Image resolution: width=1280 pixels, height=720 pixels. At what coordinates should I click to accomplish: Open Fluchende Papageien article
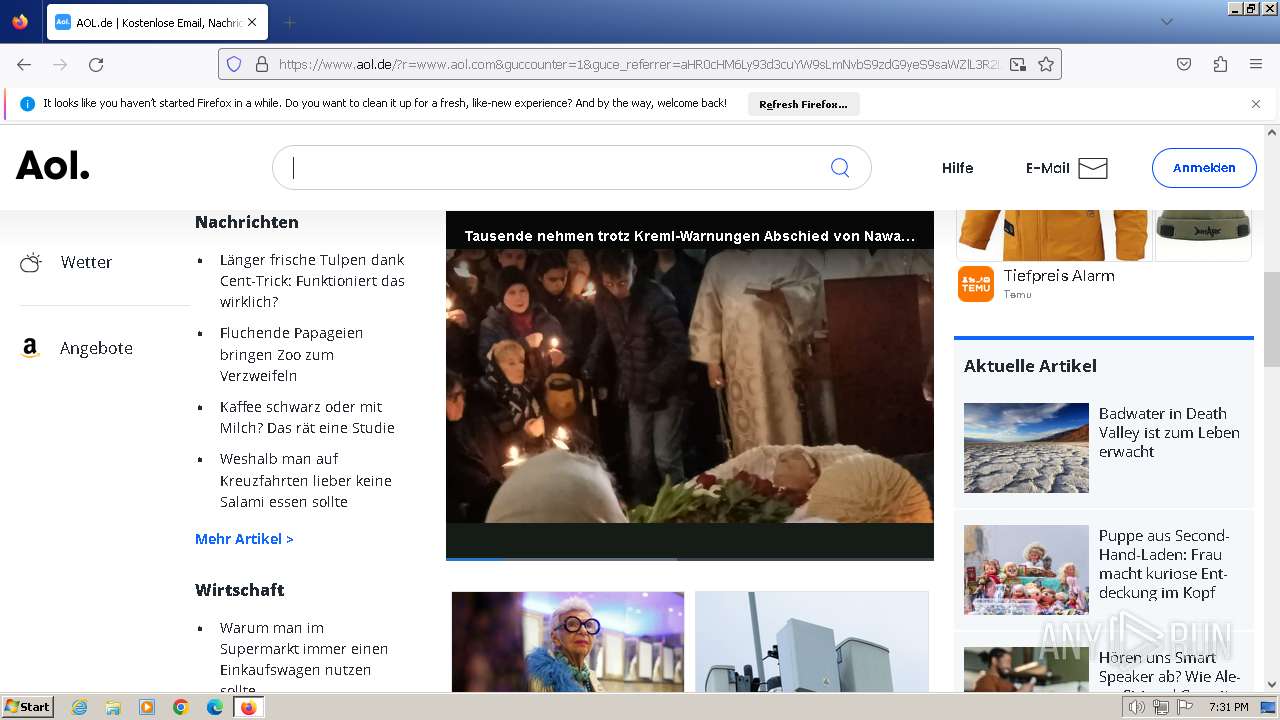click(291, 354)
